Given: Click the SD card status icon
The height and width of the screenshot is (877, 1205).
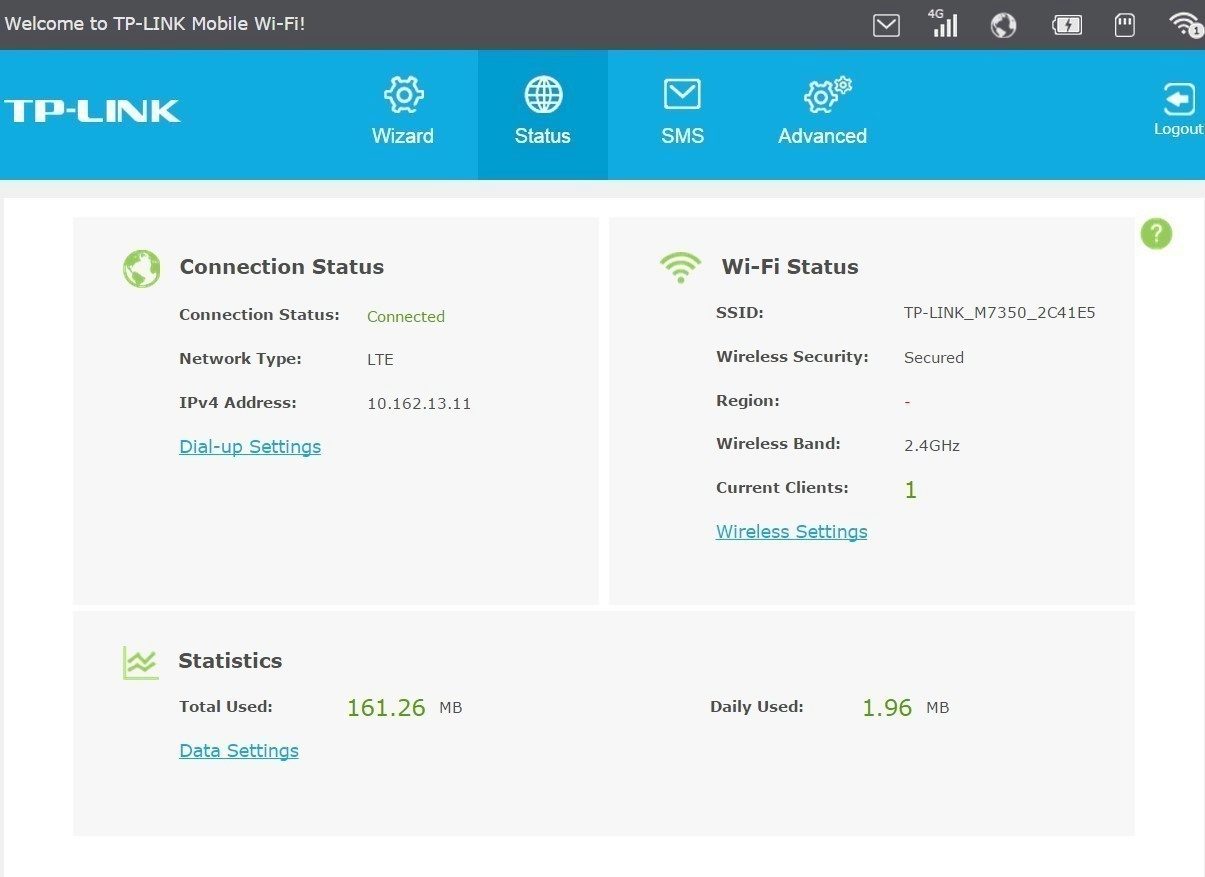Looking at the screenshot, I should (1125, 25).
